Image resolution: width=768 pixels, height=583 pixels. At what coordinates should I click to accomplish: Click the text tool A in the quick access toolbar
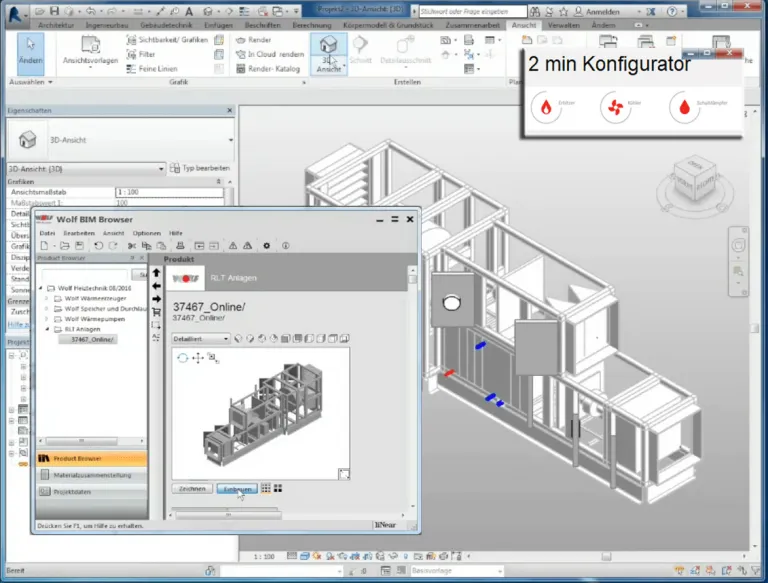189,11
